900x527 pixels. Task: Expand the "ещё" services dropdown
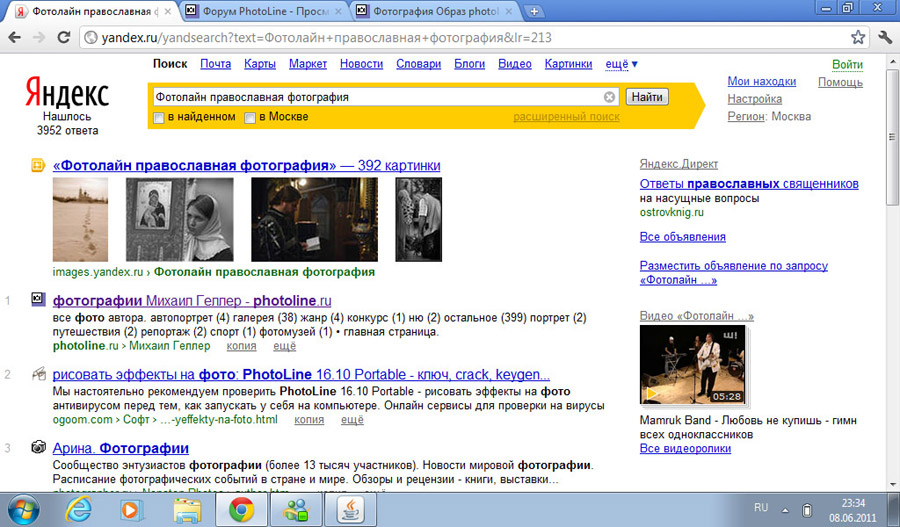(x=621, y=64)
